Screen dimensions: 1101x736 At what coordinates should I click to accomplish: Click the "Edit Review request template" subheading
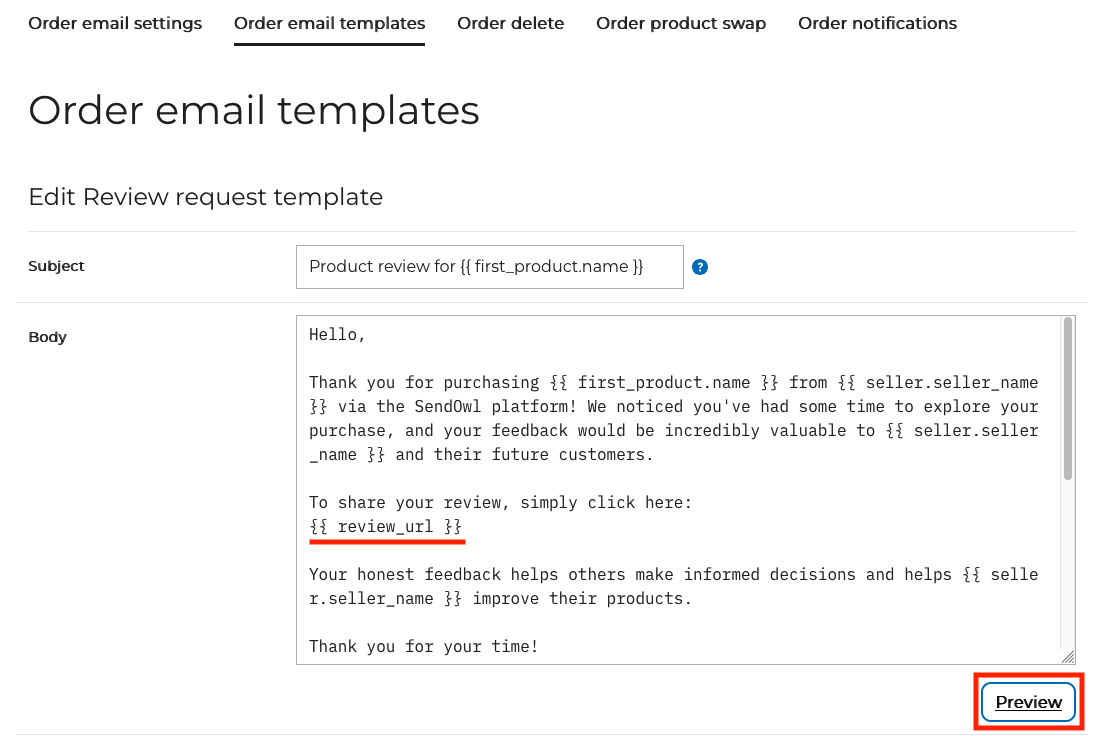pyautogui.click(x=206, y=197)
